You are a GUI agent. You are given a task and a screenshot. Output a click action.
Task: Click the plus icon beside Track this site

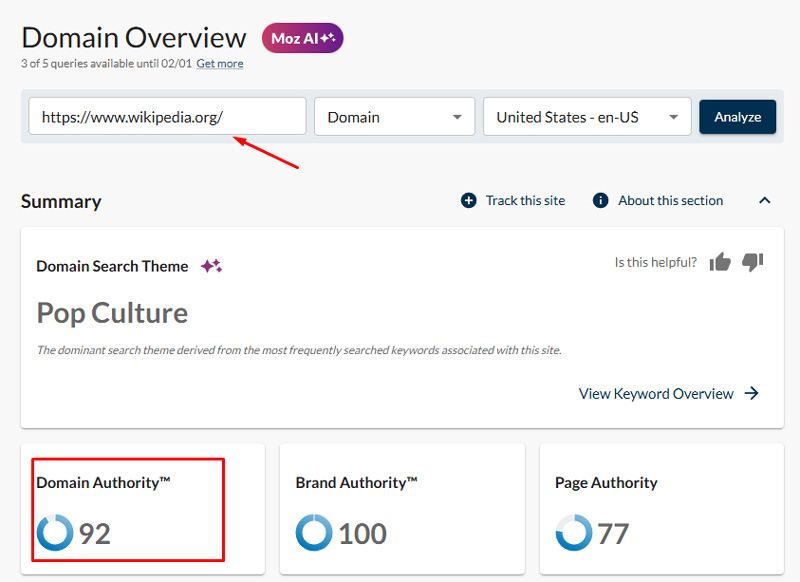468,200
